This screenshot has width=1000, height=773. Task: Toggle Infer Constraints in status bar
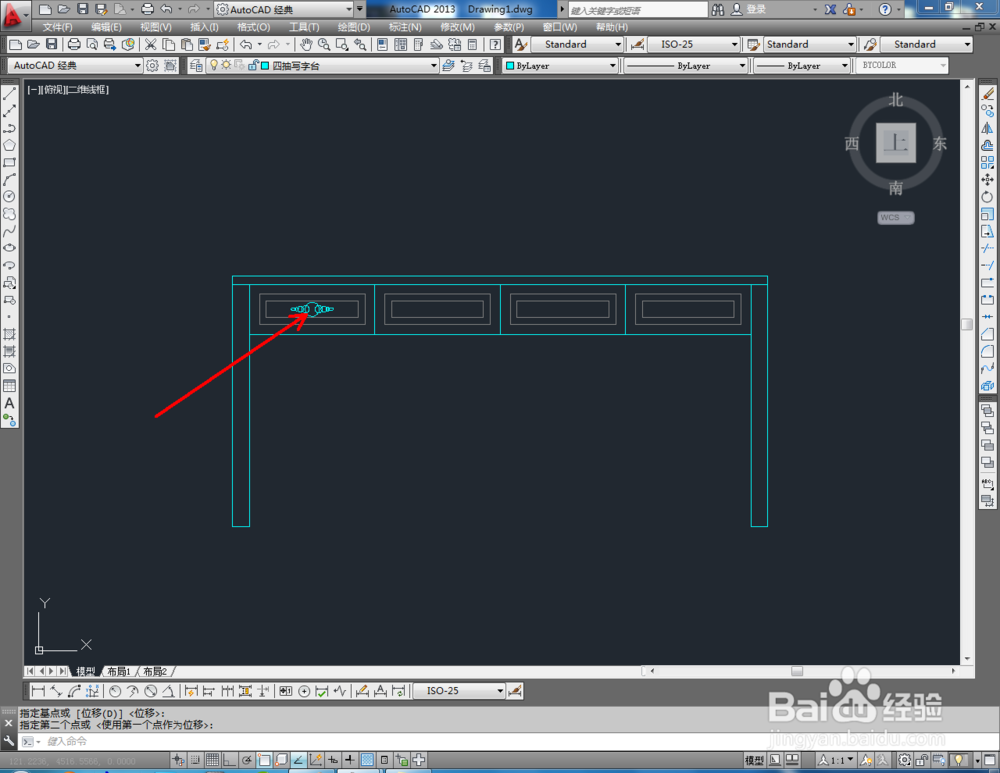(178, 760)
